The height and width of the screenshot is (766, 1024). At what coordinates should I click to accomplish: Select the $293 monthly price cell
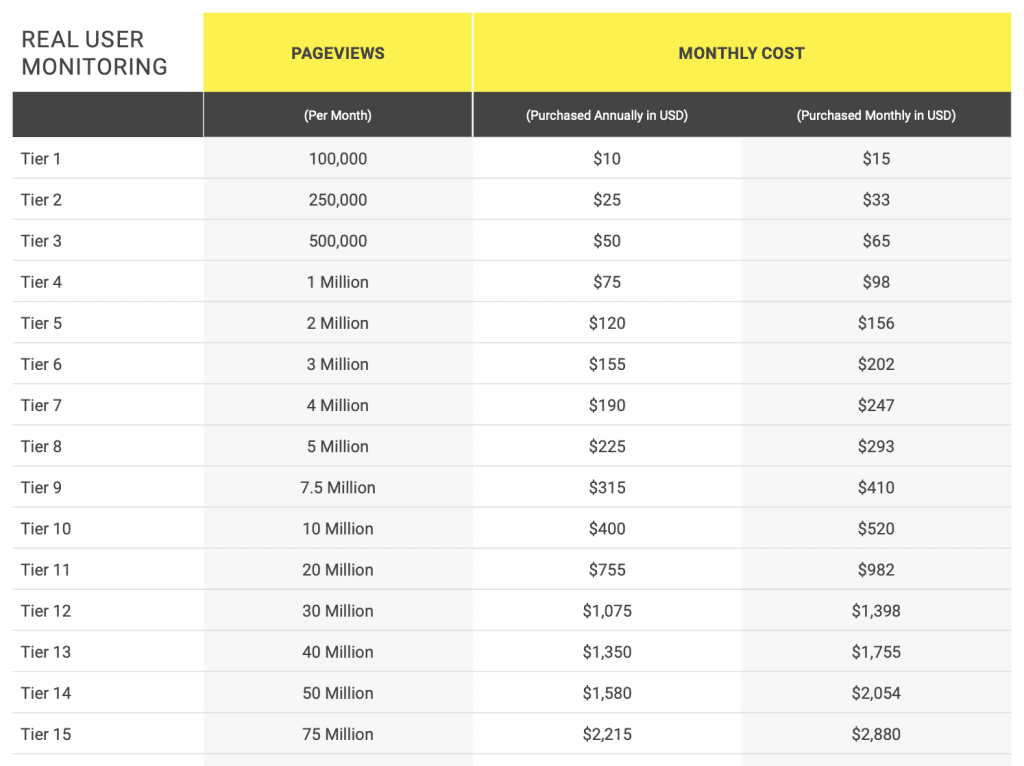tap(876, 446)
